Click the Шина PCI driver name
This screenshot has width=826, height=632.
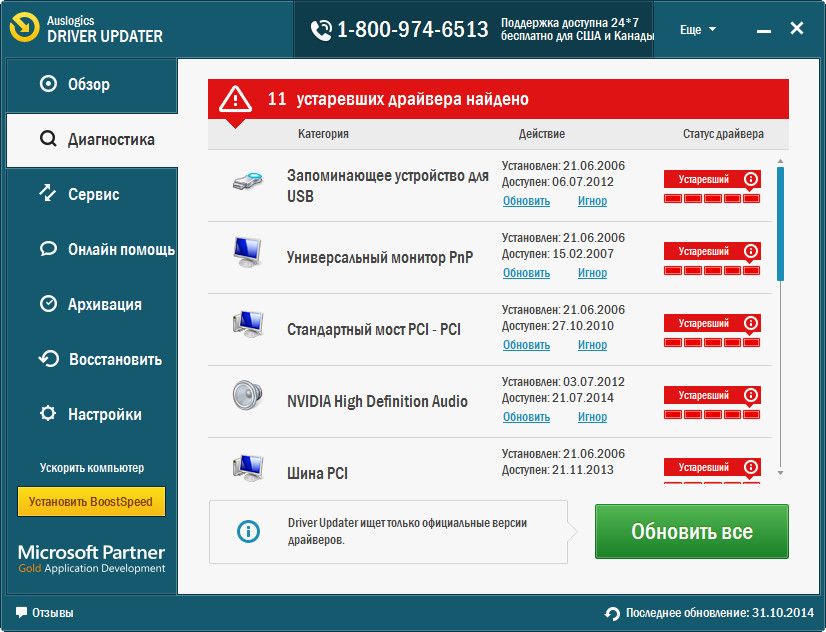tap(317, 473)
